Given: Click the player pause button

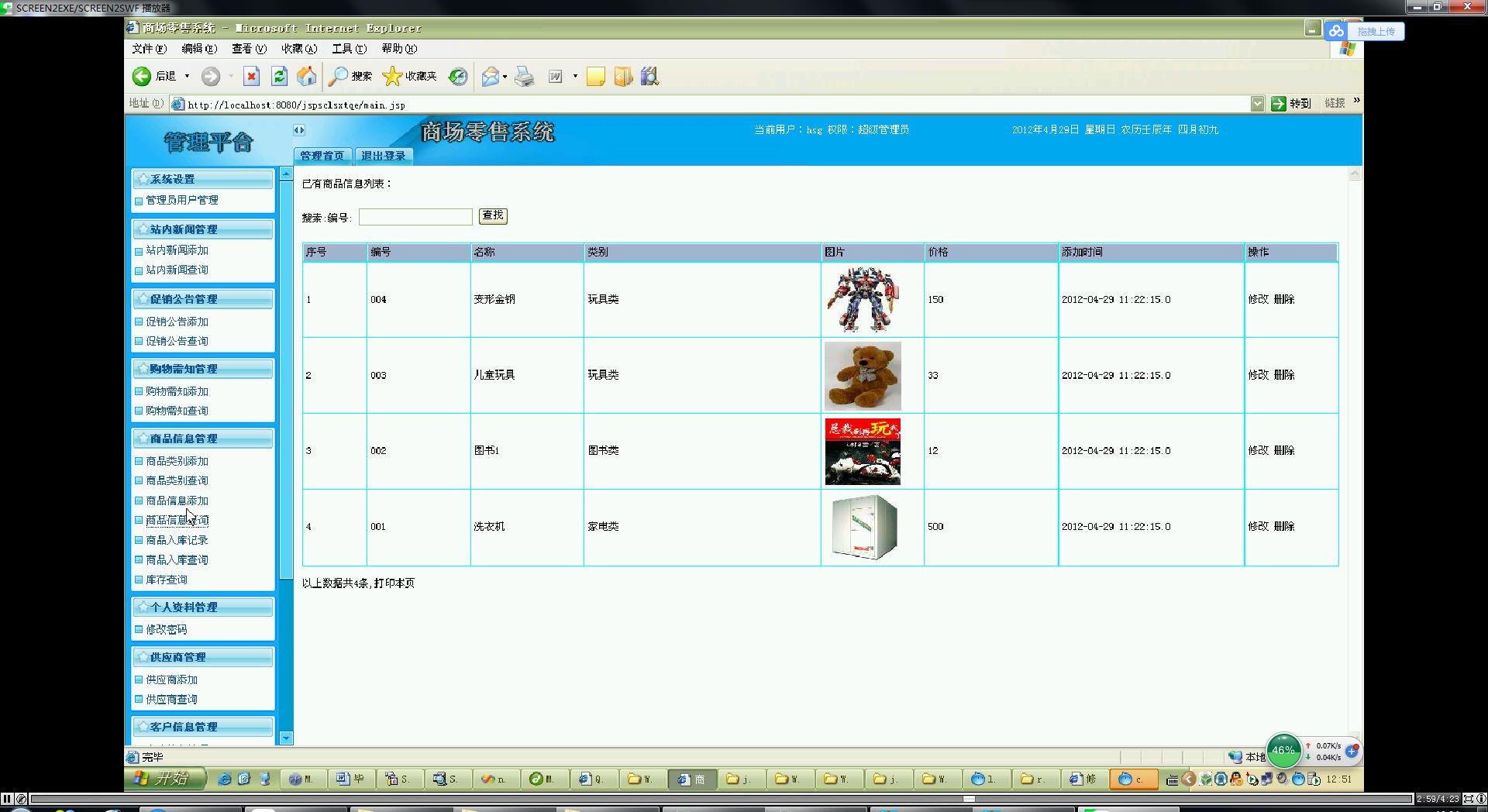Looking at the screenshot, I should 7,799.
